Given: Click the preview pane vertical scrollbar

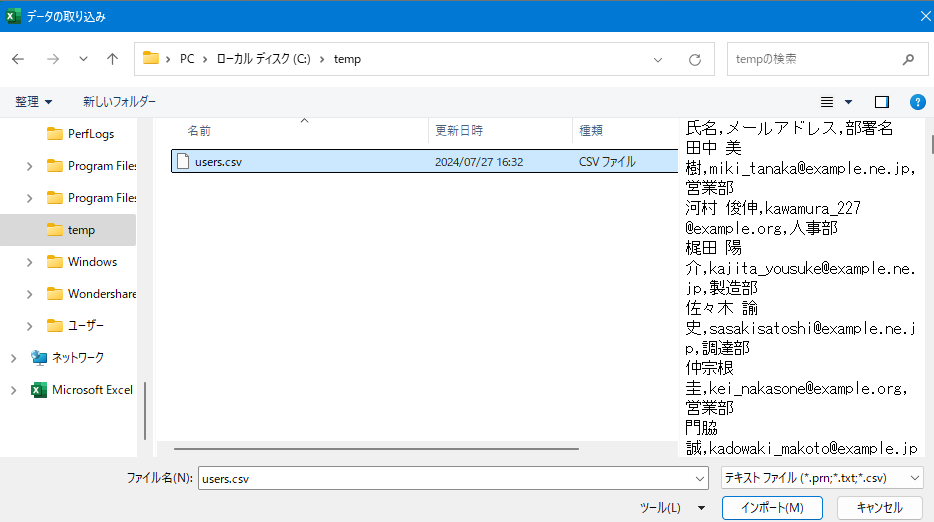Looking at the screenshot, I should (x=932, y=144).
